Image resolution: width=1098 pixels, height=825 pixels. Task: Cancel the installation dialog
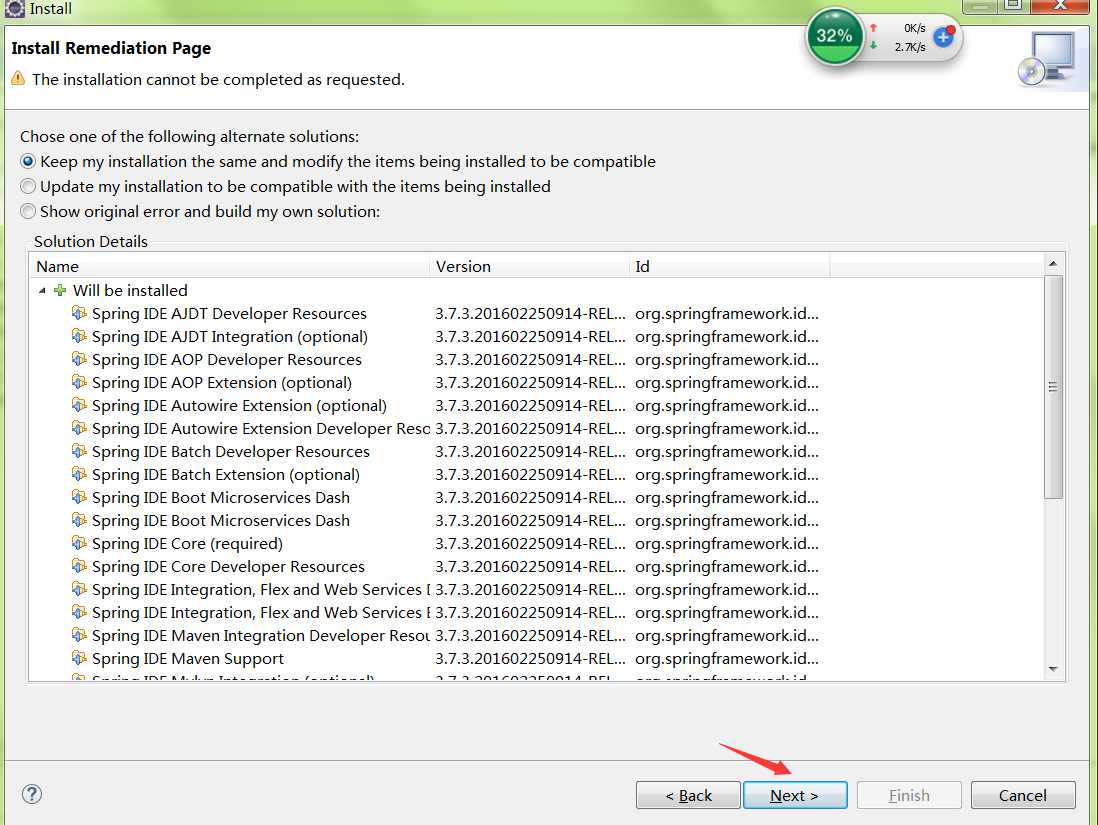pos(1022,796)
